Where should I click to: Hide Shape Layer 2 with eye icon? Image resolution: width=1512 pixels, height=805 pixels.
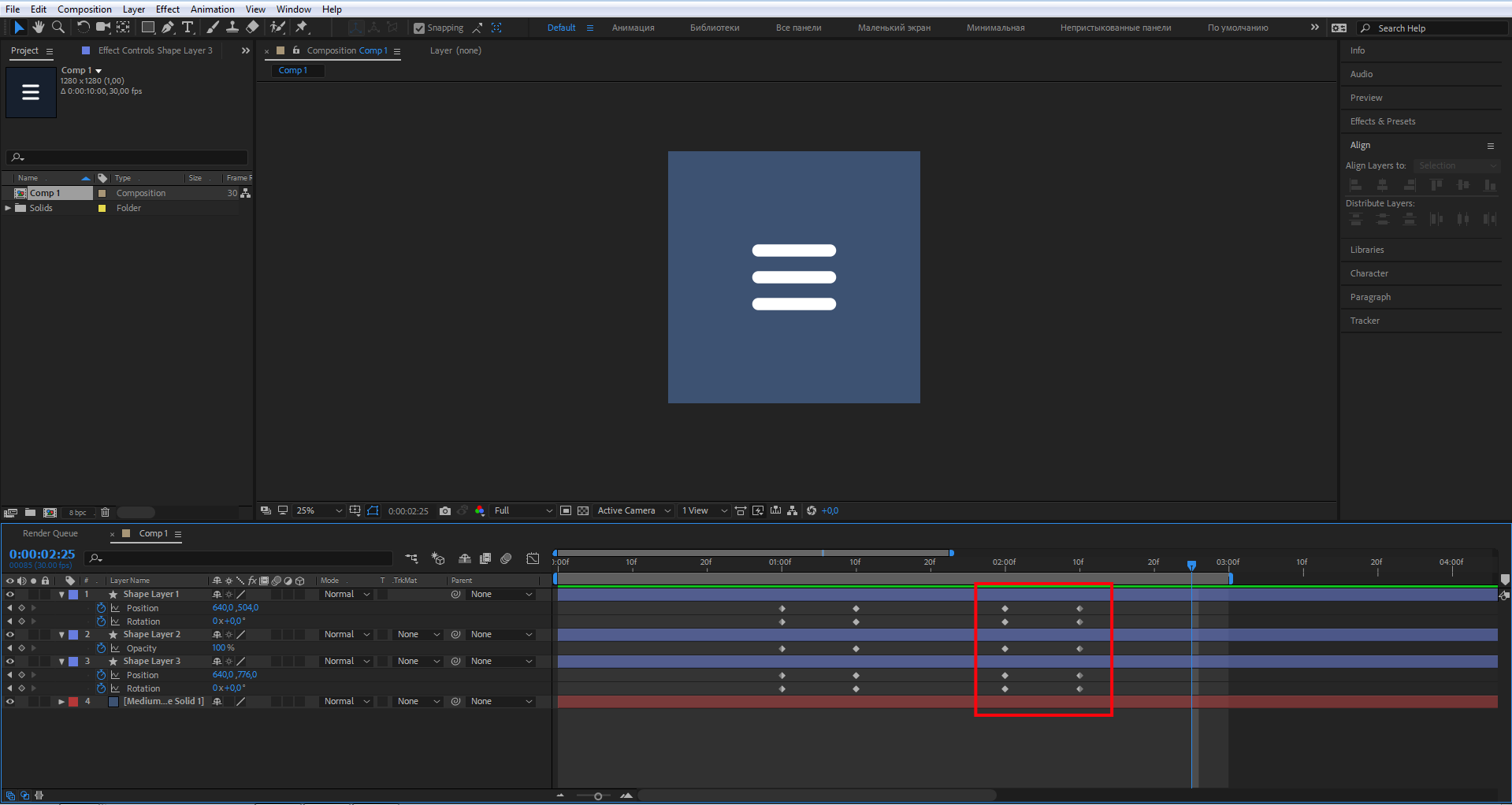[x=10, y=635]
